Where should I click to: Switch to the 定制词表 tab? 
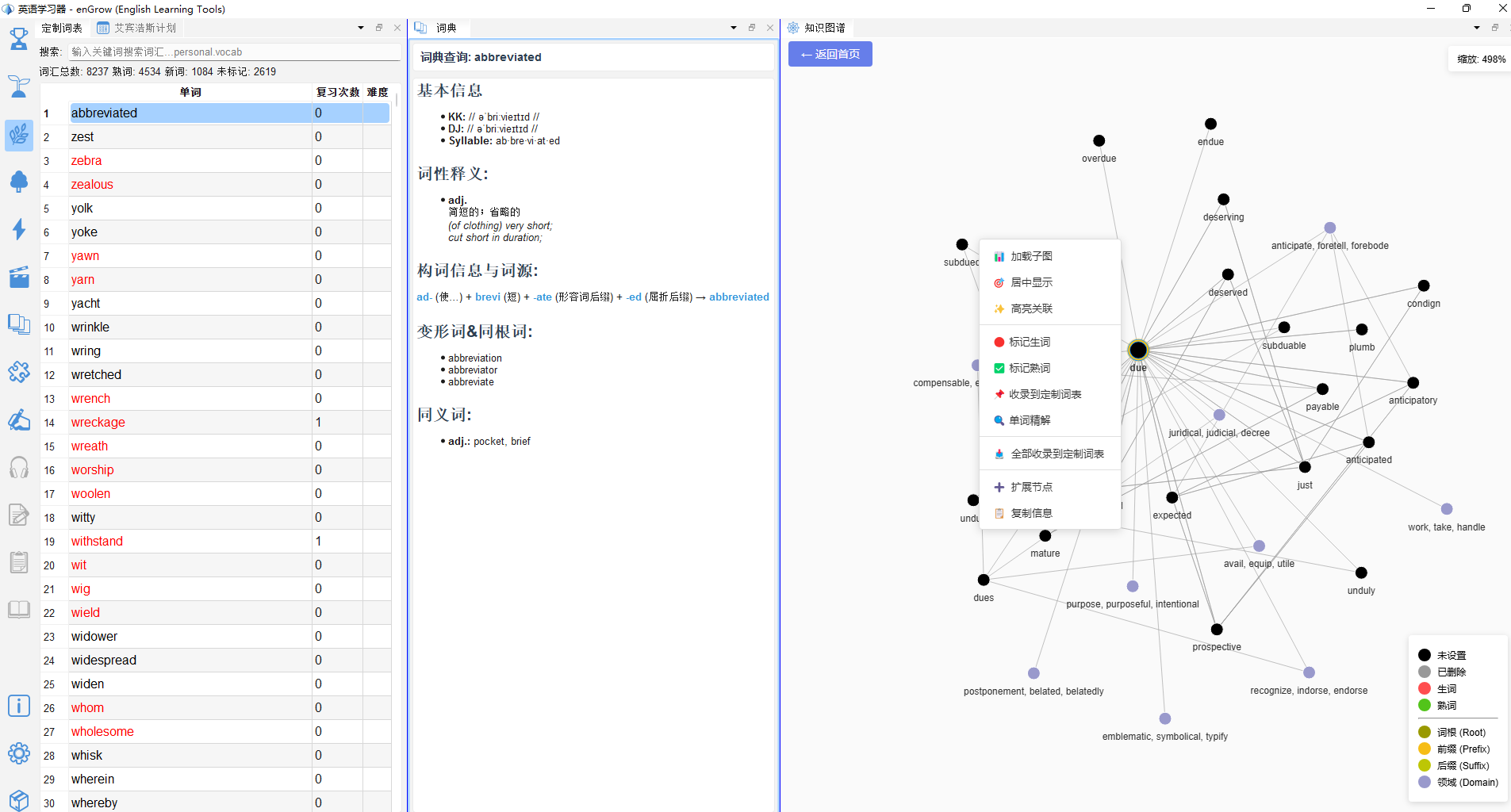tap(62, 28)
